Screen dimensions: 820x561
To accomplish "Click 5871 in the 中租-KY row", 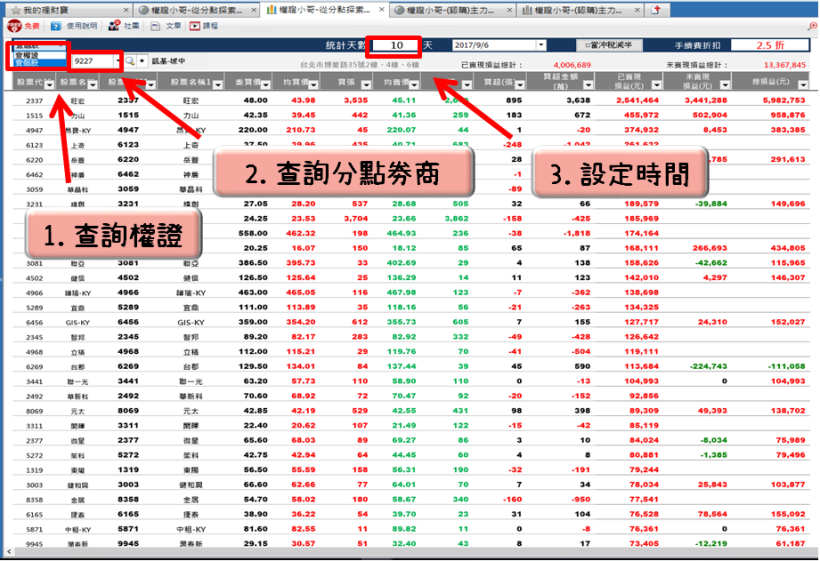I will tap(35, 530).
